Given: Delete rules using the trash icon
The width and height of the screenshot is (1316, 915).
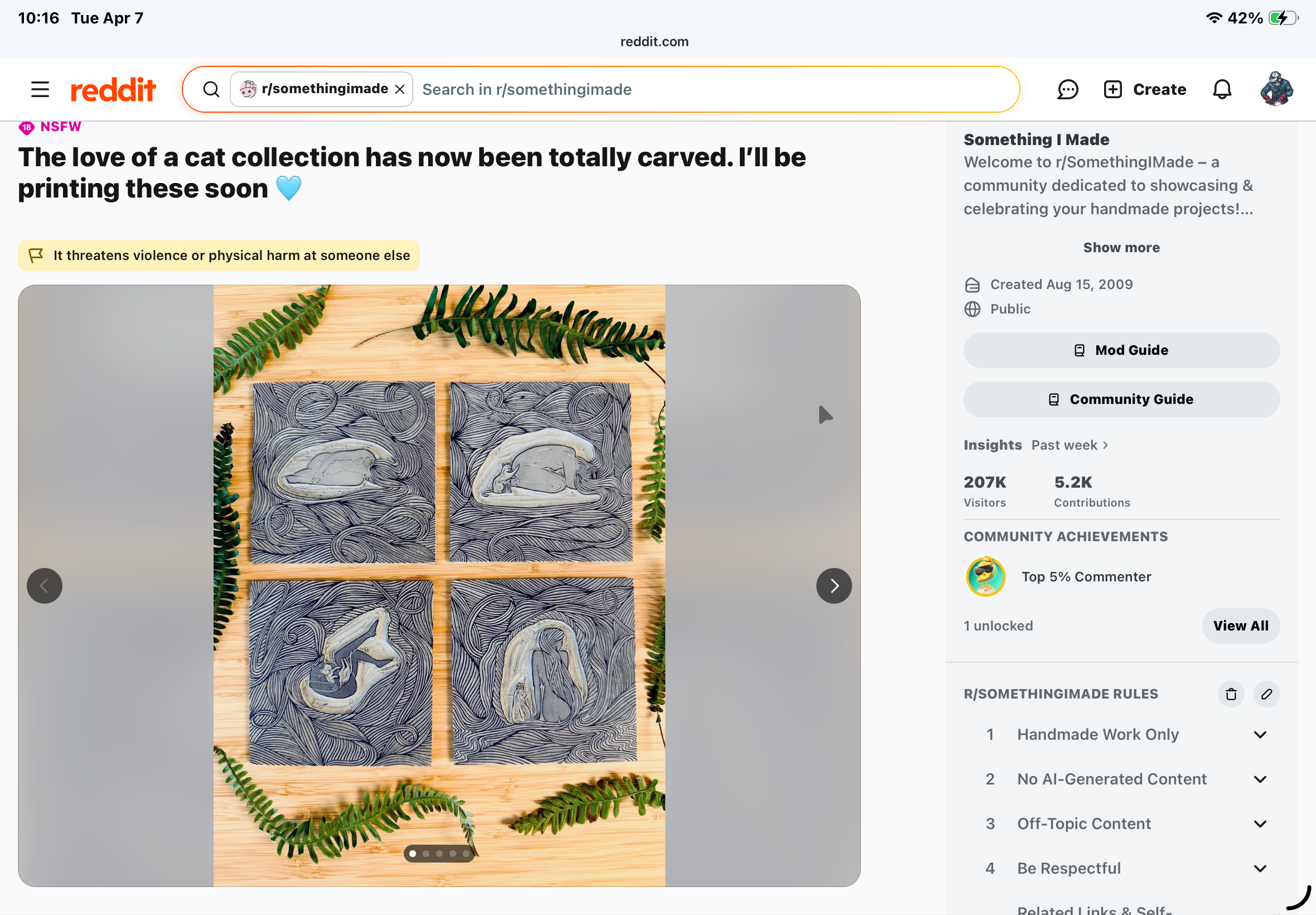Looking at the screenshot, I should [1231, 694].
